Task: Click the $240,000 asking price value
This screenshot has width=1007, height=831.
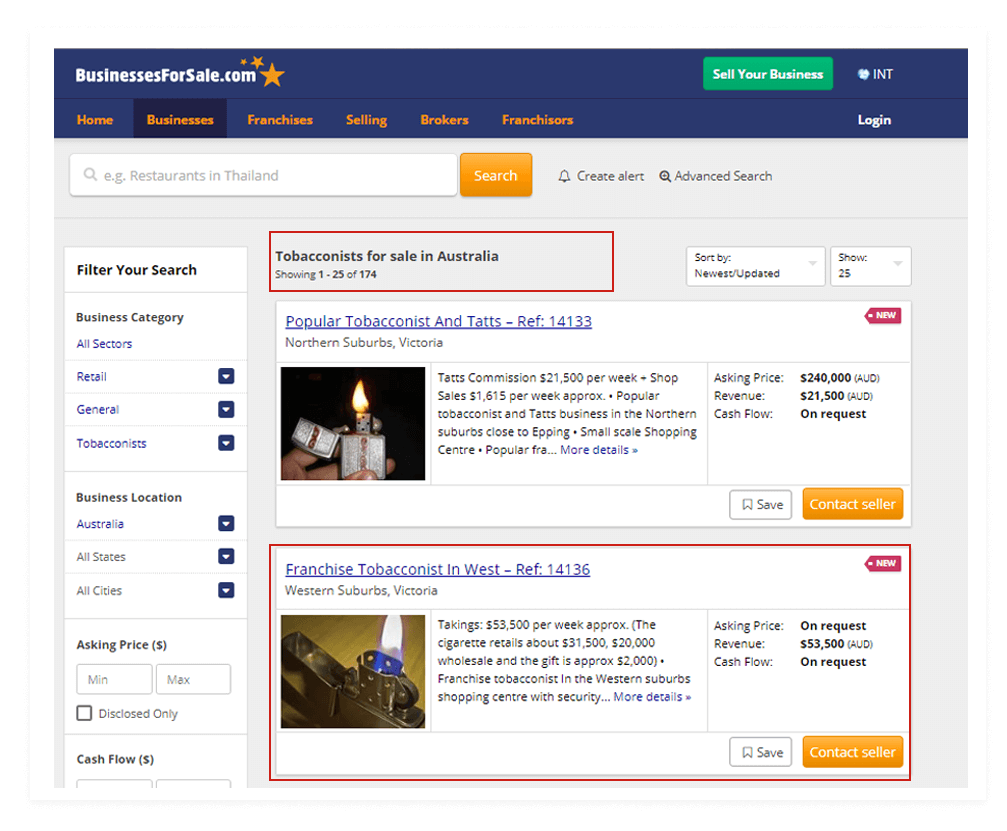Action: (x=825, y=378)
